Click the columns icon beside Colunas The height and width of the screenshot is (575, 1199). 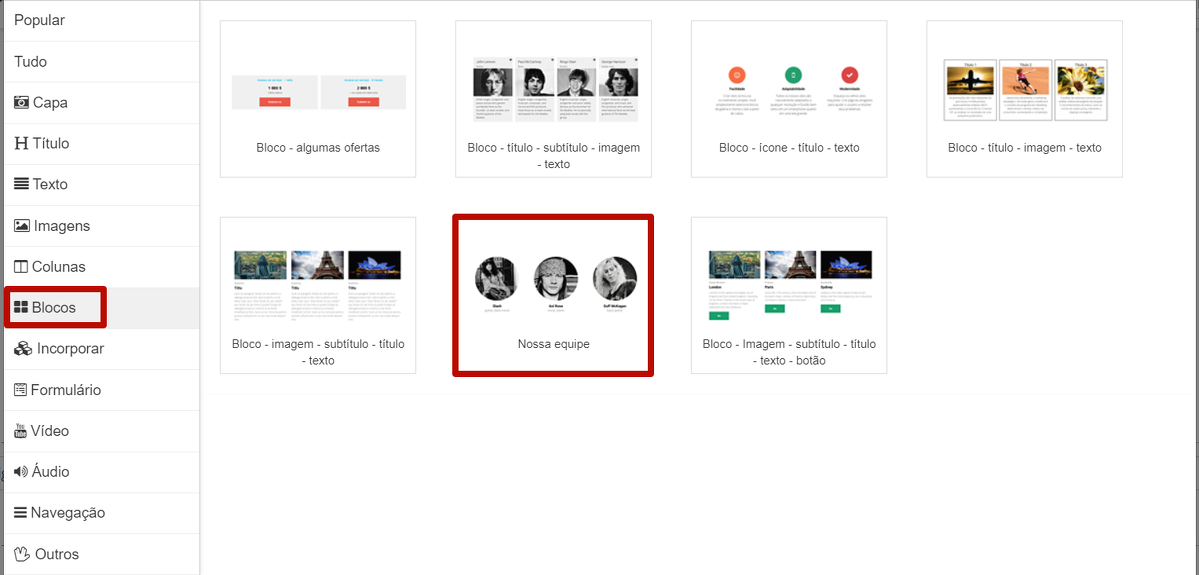(21, 267)
